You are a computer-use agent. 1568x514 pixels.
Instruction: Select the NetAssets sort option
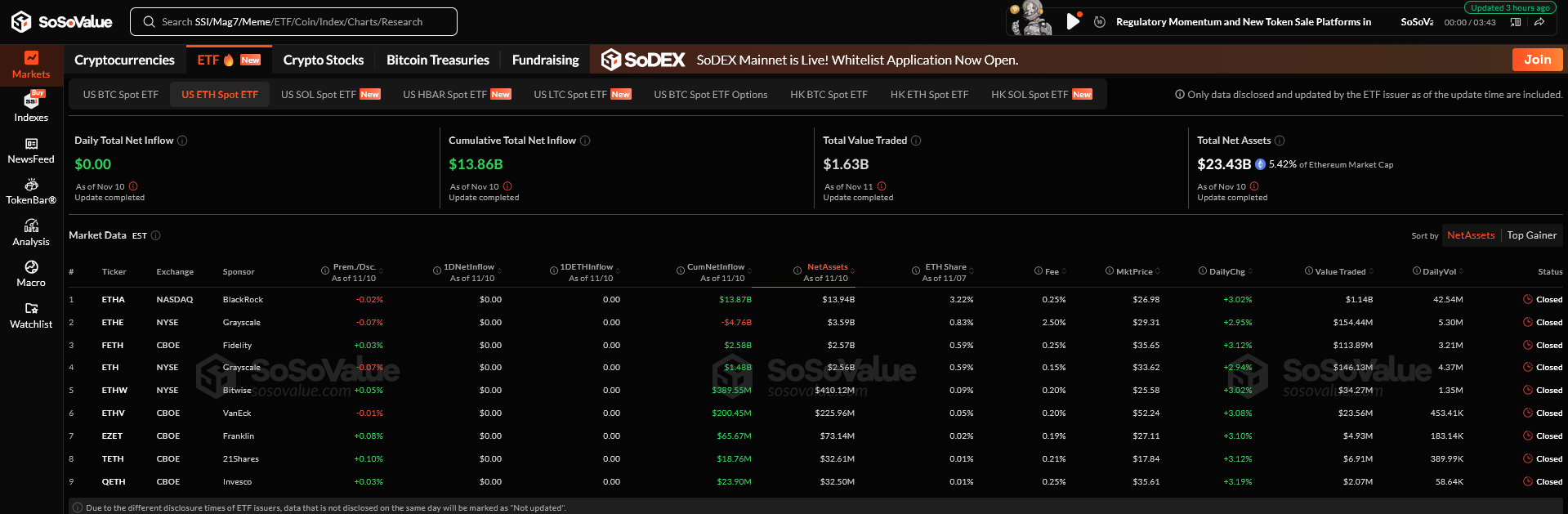pos(1471,235)
